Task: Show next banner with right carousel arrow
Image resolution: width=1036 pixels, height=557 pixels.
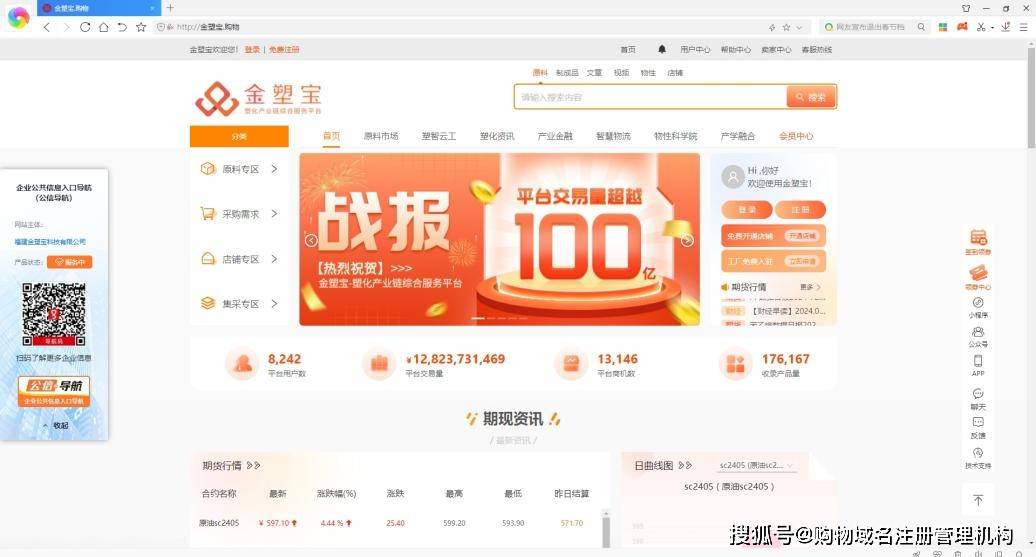Action: (x=687, y=241)
